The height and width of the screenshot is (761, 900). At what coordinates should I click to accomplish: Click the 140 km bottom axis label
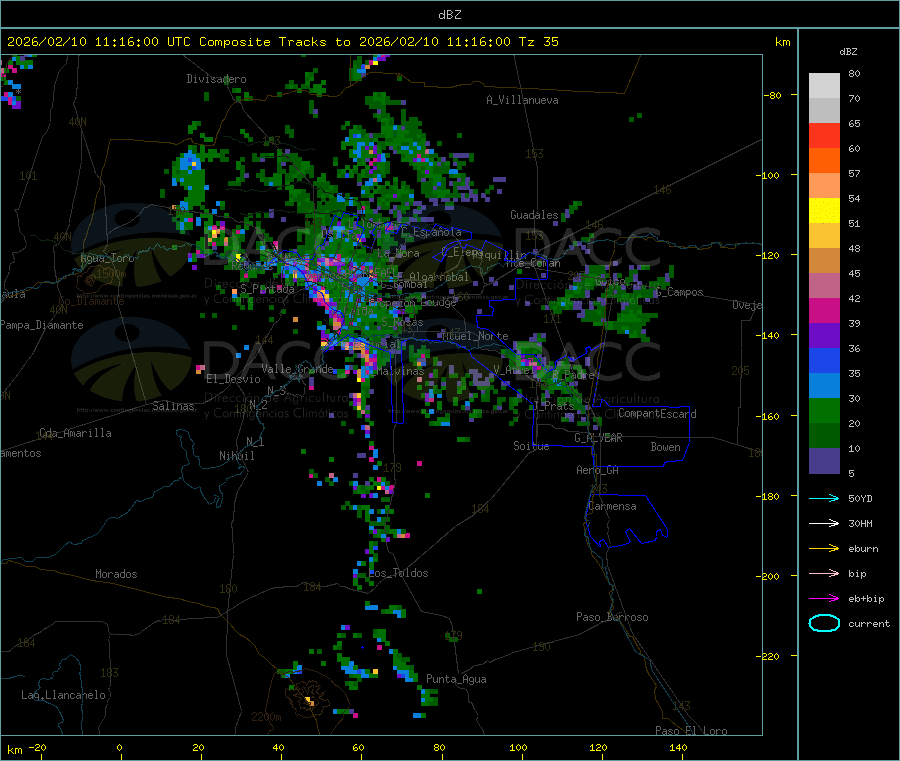click(678, 747)
